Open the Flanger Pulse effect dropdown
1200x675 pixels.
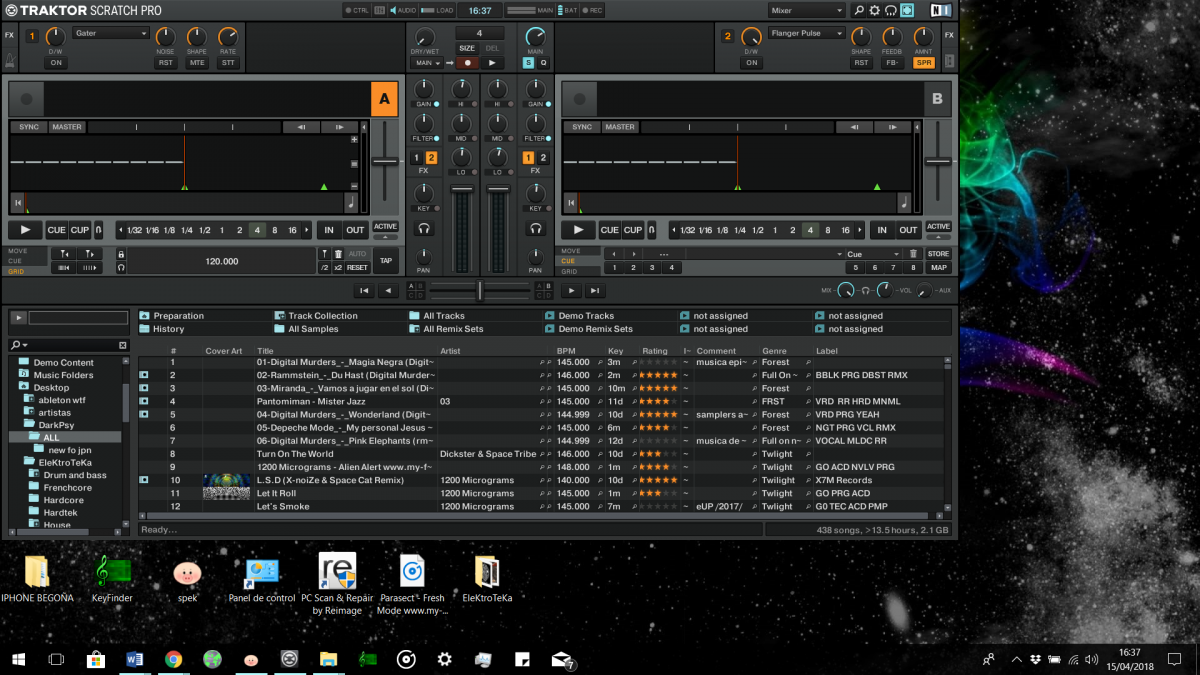point(806,33)
